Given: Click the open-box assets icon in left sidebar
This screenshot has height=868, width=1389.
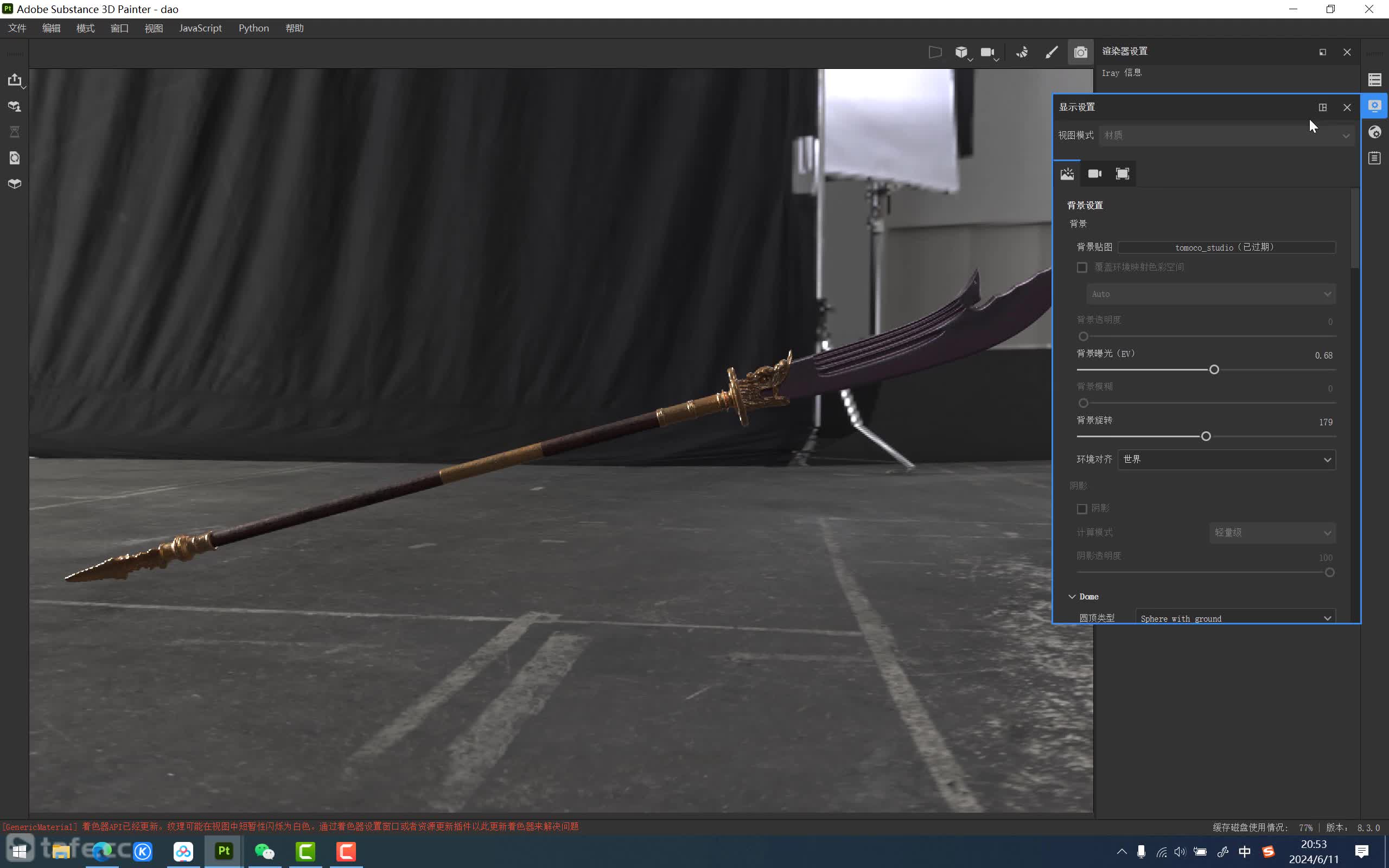Looking at the screenshot, I should click(15, 184).
